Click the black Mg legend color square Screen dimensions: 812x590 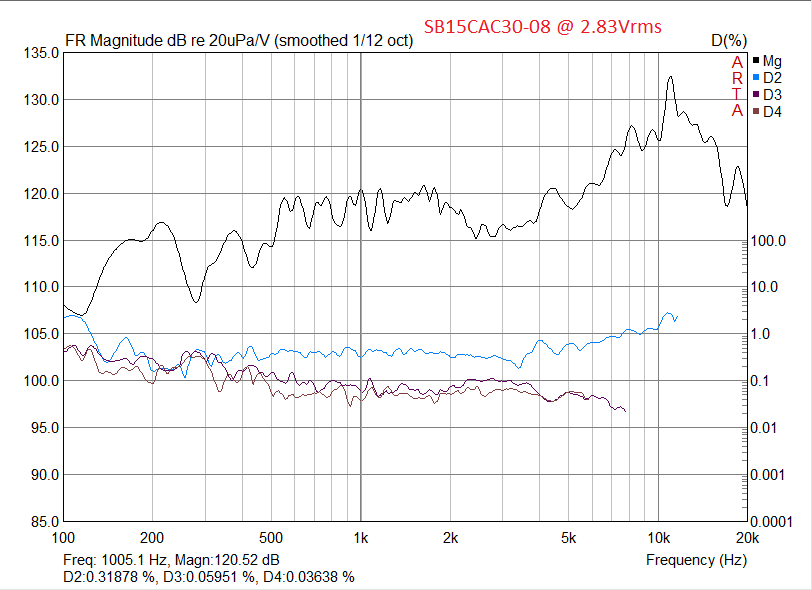[756, 61]
